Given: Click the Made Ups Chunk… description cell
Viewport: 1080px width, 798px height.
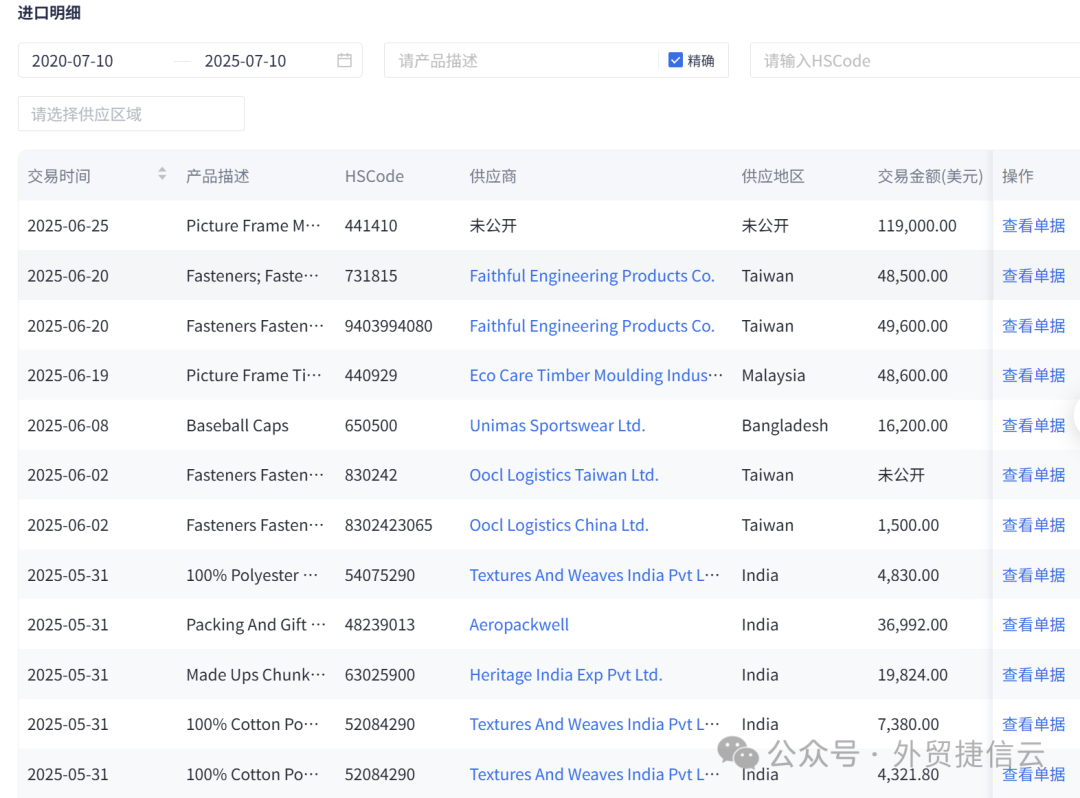Looking at the screenshot, I should point(256,675).
